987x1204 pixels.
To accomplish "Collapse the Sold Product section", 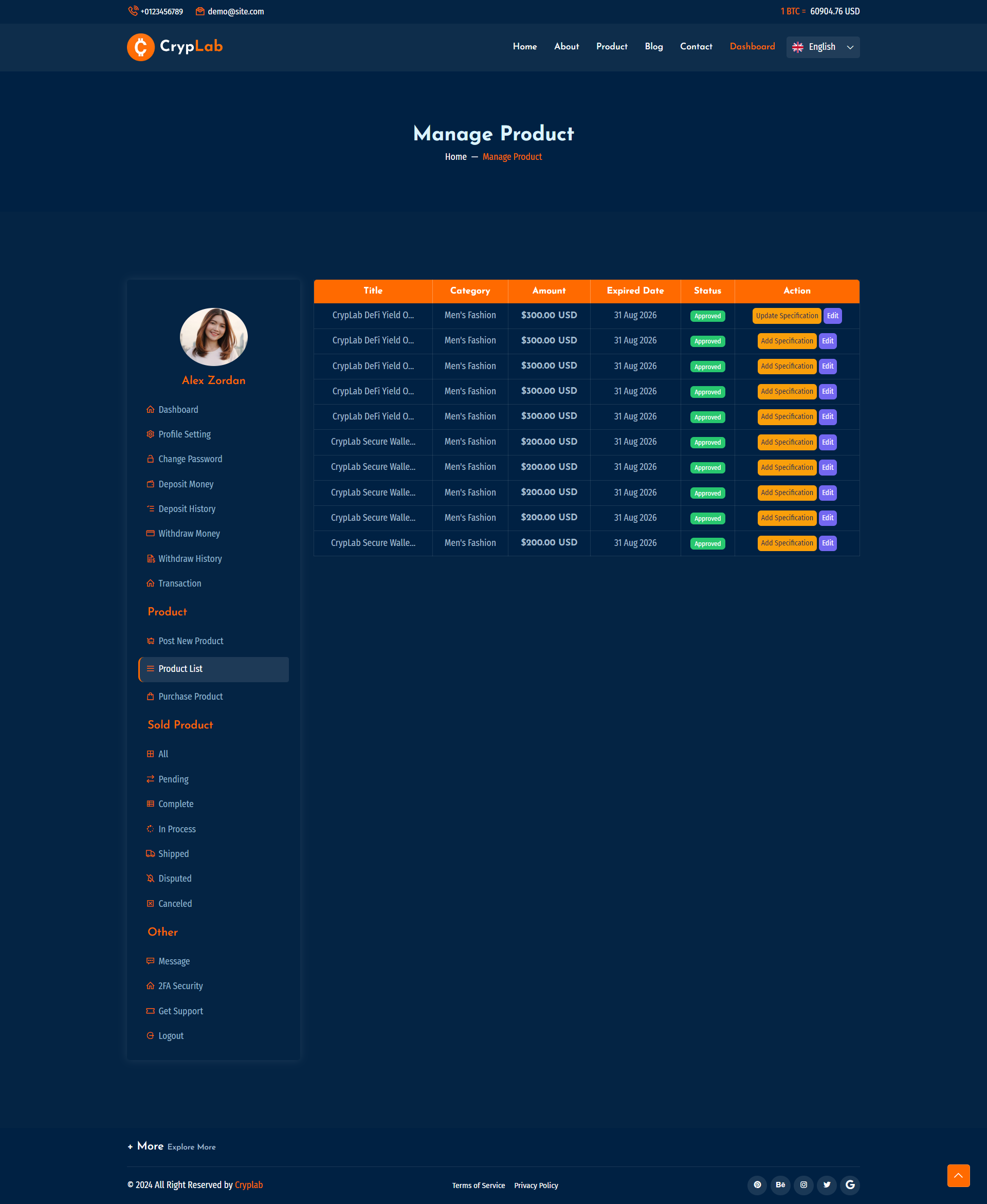I will [x=180, y=725].
